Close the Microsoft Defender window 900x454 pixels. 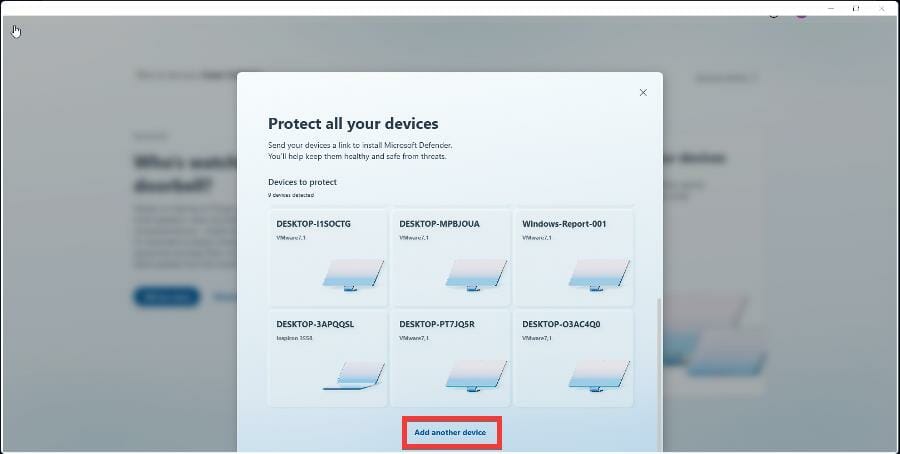click(882, 8)
